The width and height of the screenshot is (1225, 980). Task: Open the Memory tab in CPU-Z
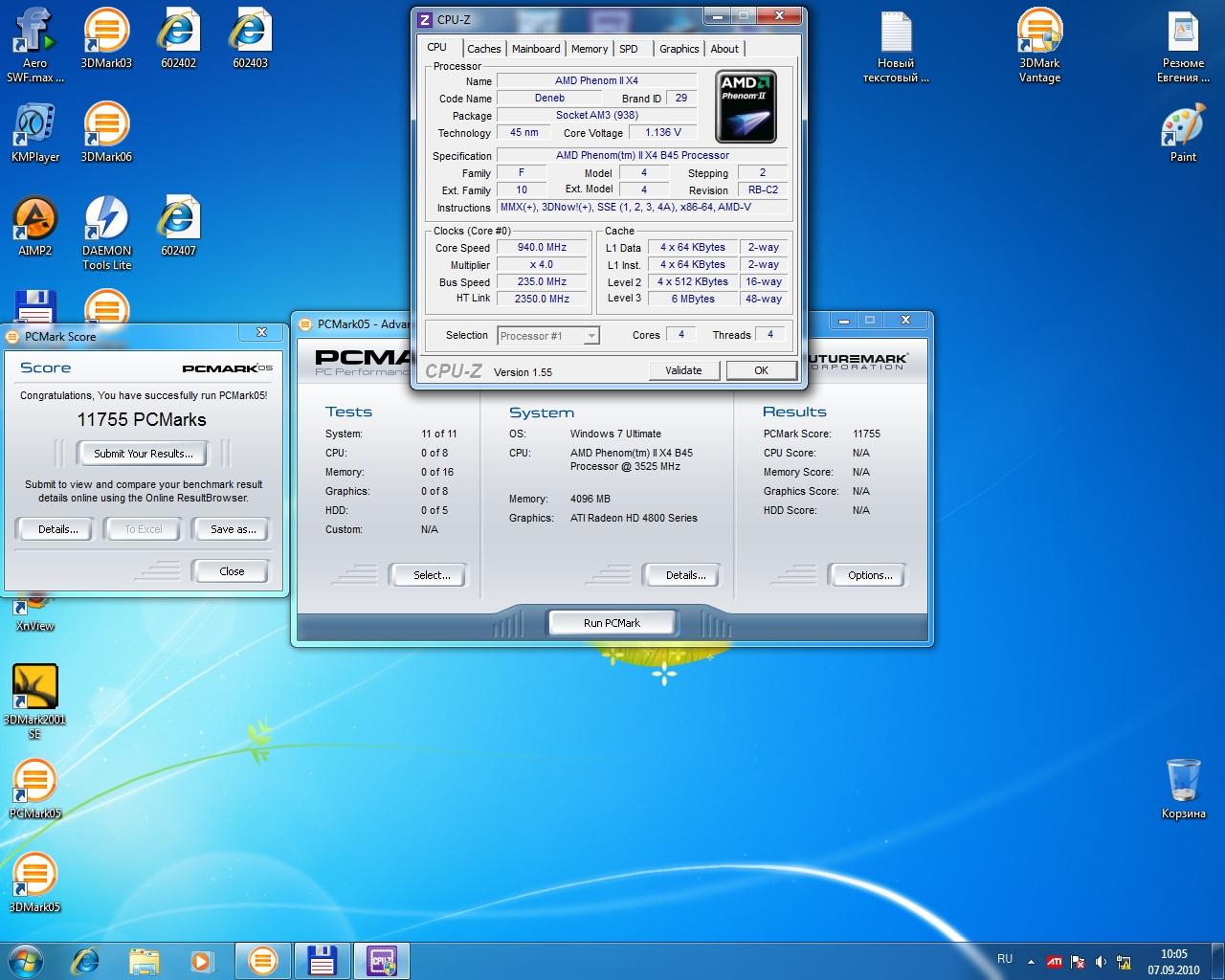click(x=590, y=49)
